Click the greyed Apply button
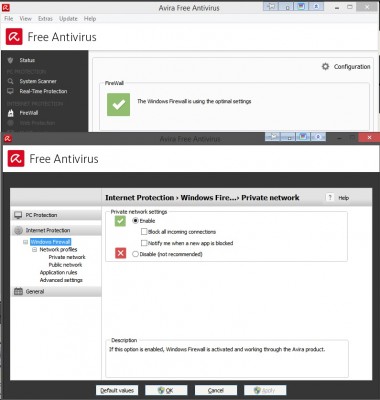 (x=265, y=390)
